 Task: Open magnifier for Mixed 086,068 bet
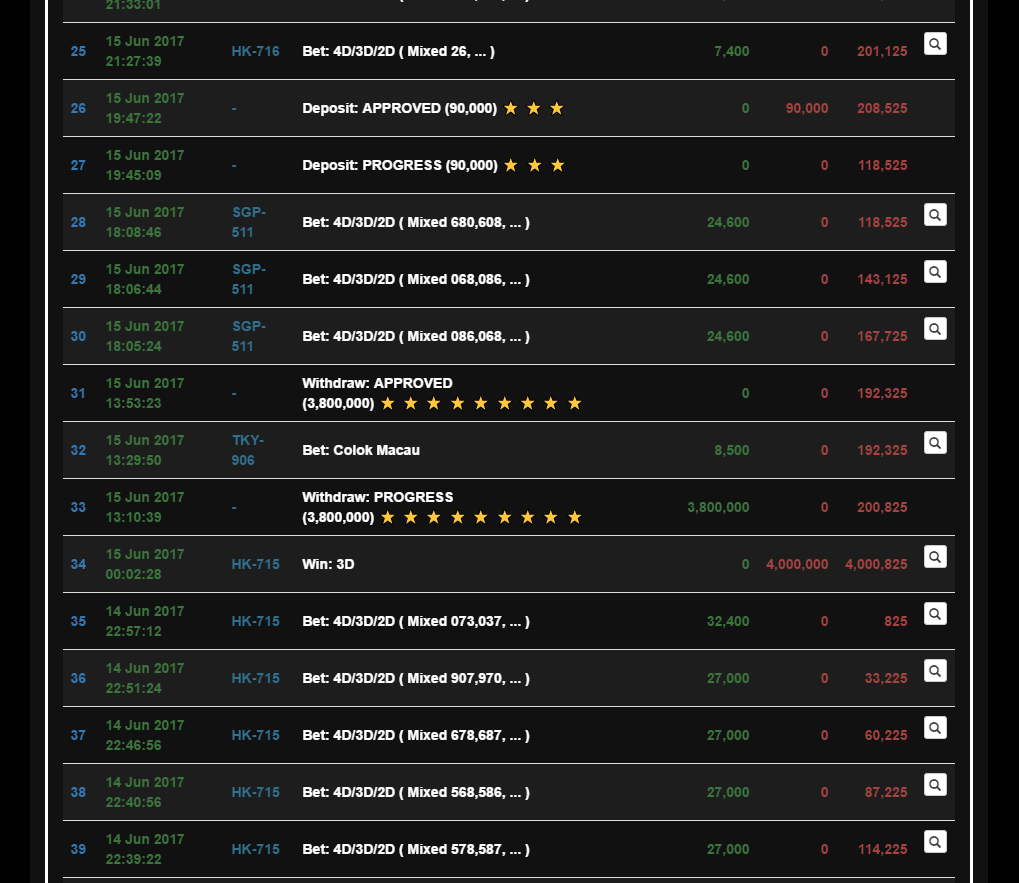(x=935, y=328)
